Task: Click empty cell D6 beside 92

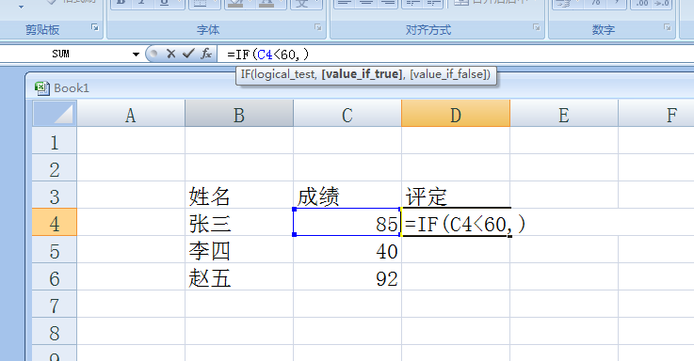Action: [456, 277]
